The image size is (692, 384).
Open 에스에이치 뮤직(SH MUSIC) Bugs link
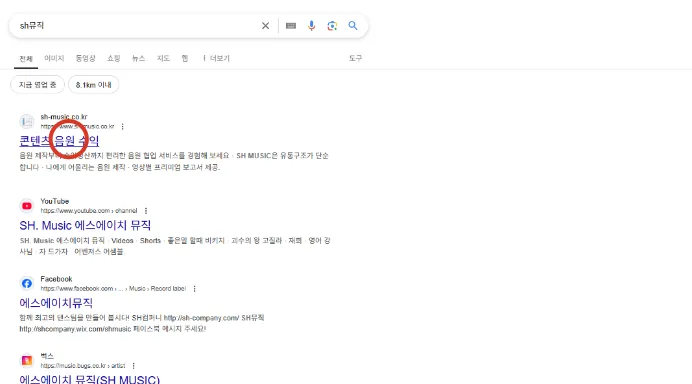tap(90, 379)
